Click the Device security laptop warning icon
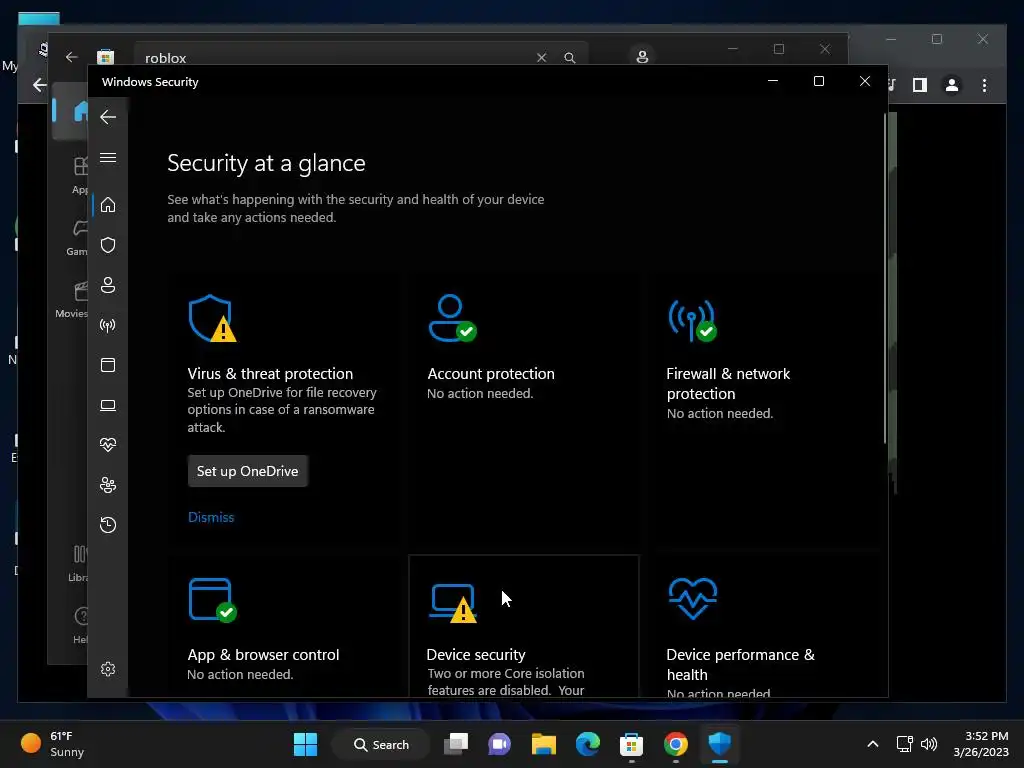 pos(454,603)
